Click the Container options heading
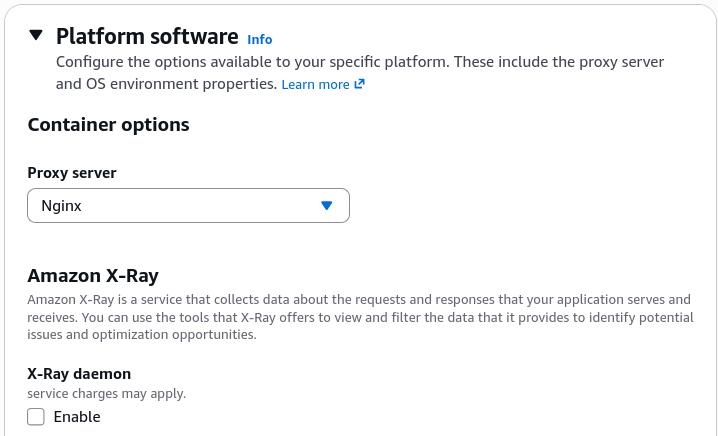The height and width of the screenshot is (436, 718). 109,125
